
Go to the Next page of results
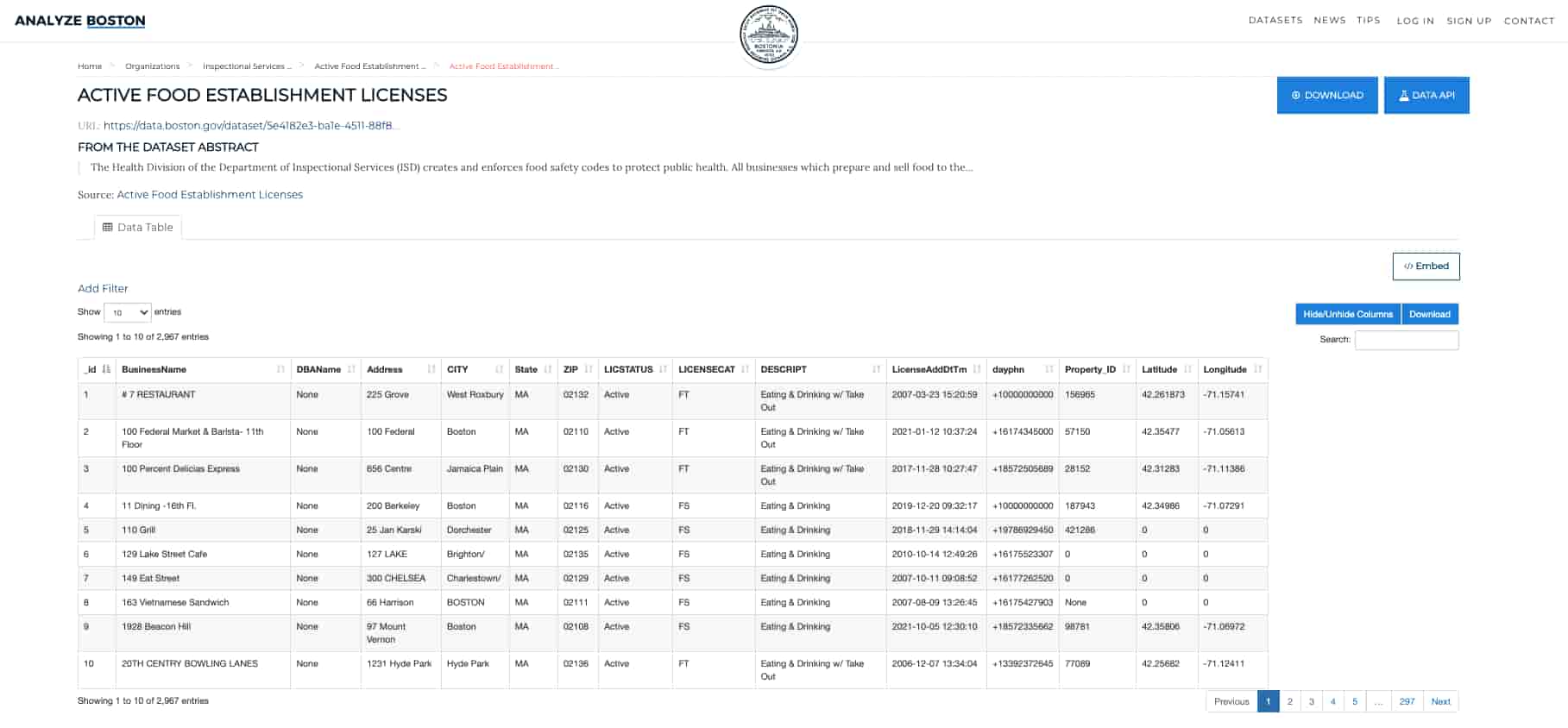pyautogui.click(x=1440, y=701)
